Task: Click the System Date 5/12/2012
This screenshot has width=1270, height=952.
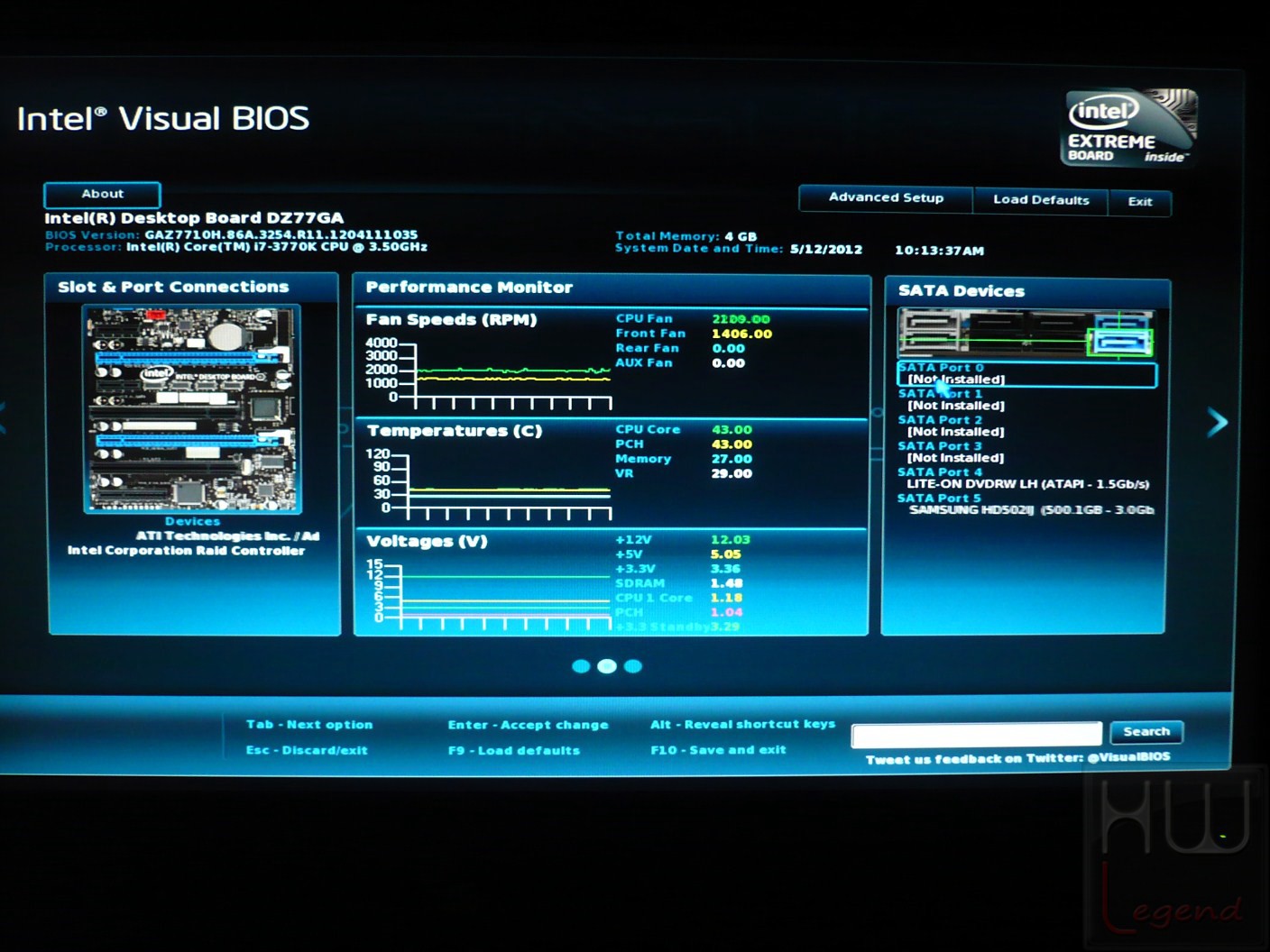Action: tap(826, 249)
